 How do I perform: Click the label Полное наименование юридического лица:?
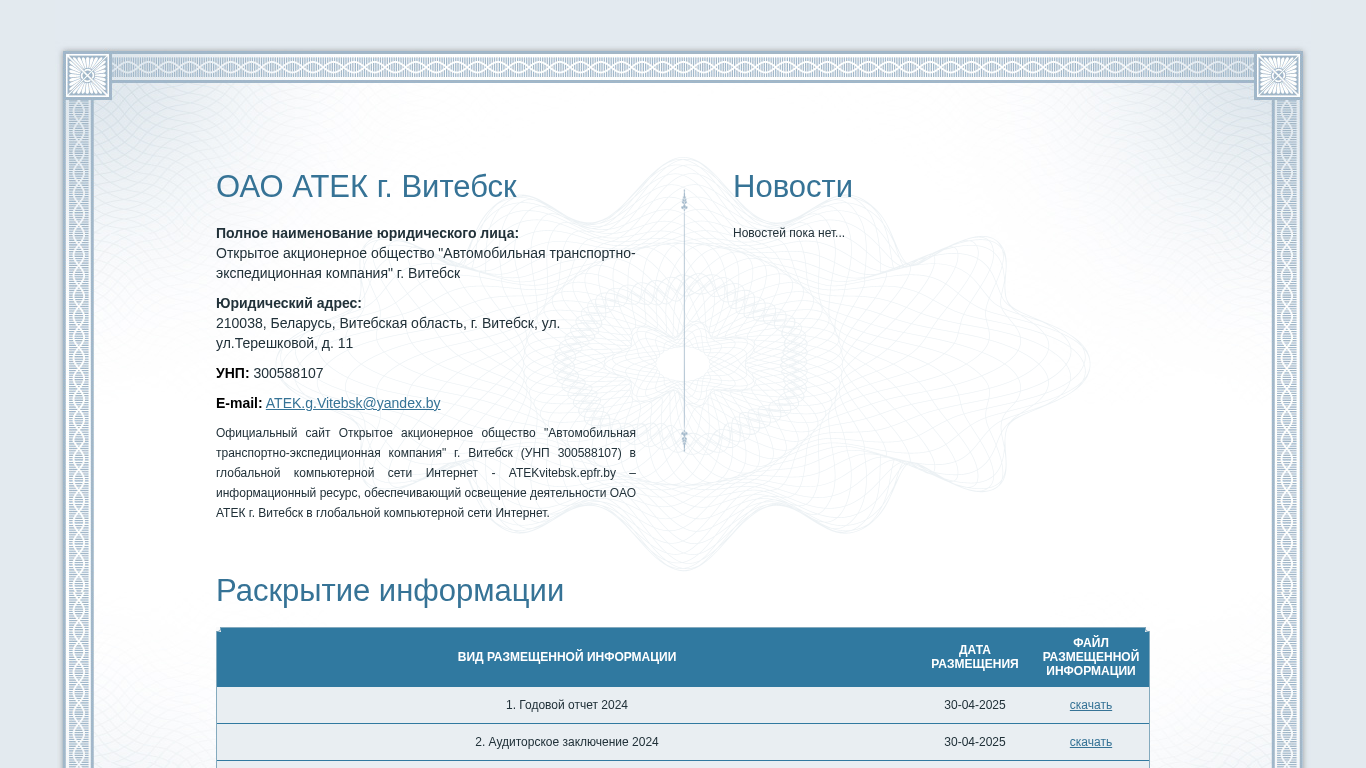367,233
